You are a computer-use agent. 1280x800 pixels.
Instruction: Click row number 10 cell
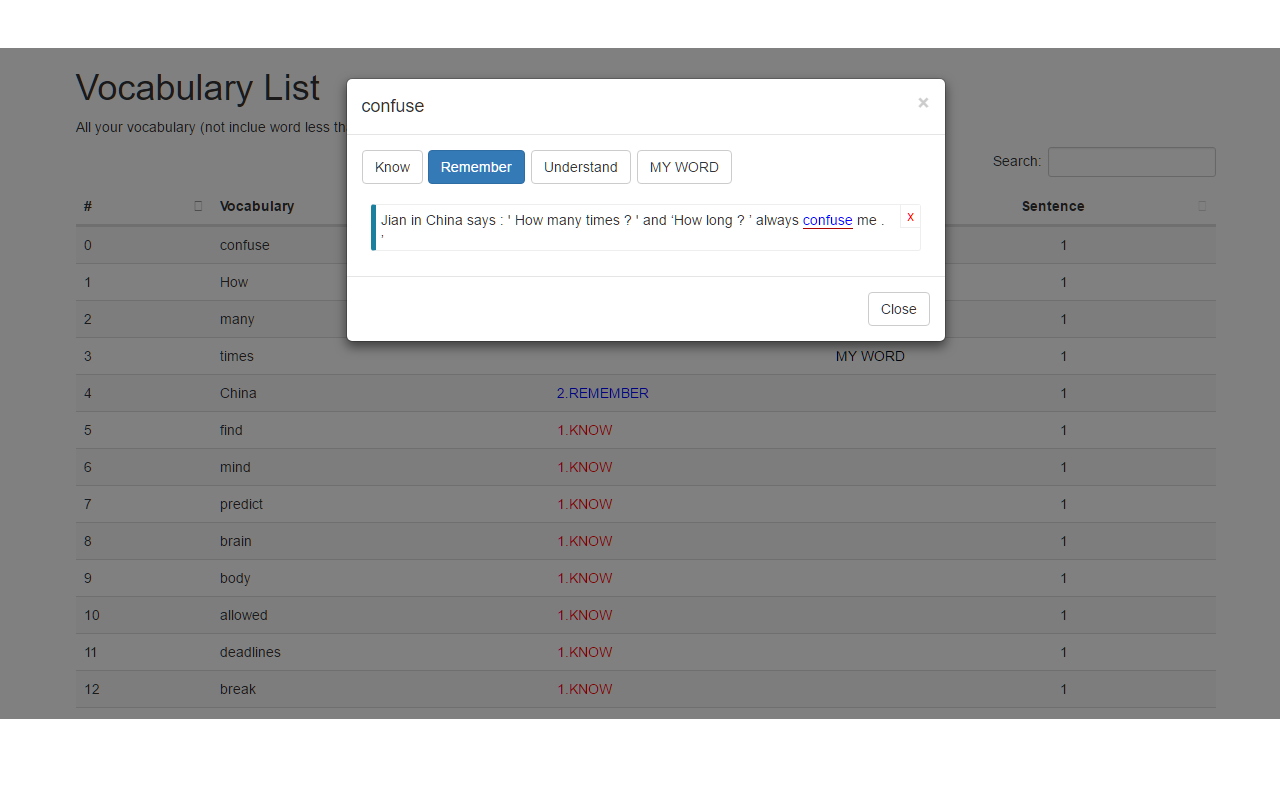click(92, 615)
